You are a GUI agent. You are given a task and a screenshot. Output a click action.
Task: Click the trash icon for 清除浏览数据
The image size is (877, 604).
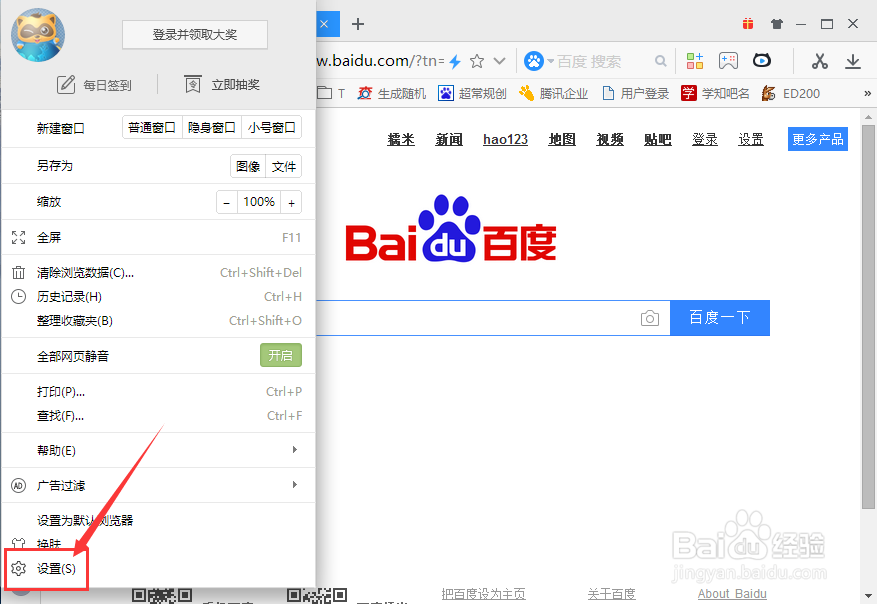point(18,272)
